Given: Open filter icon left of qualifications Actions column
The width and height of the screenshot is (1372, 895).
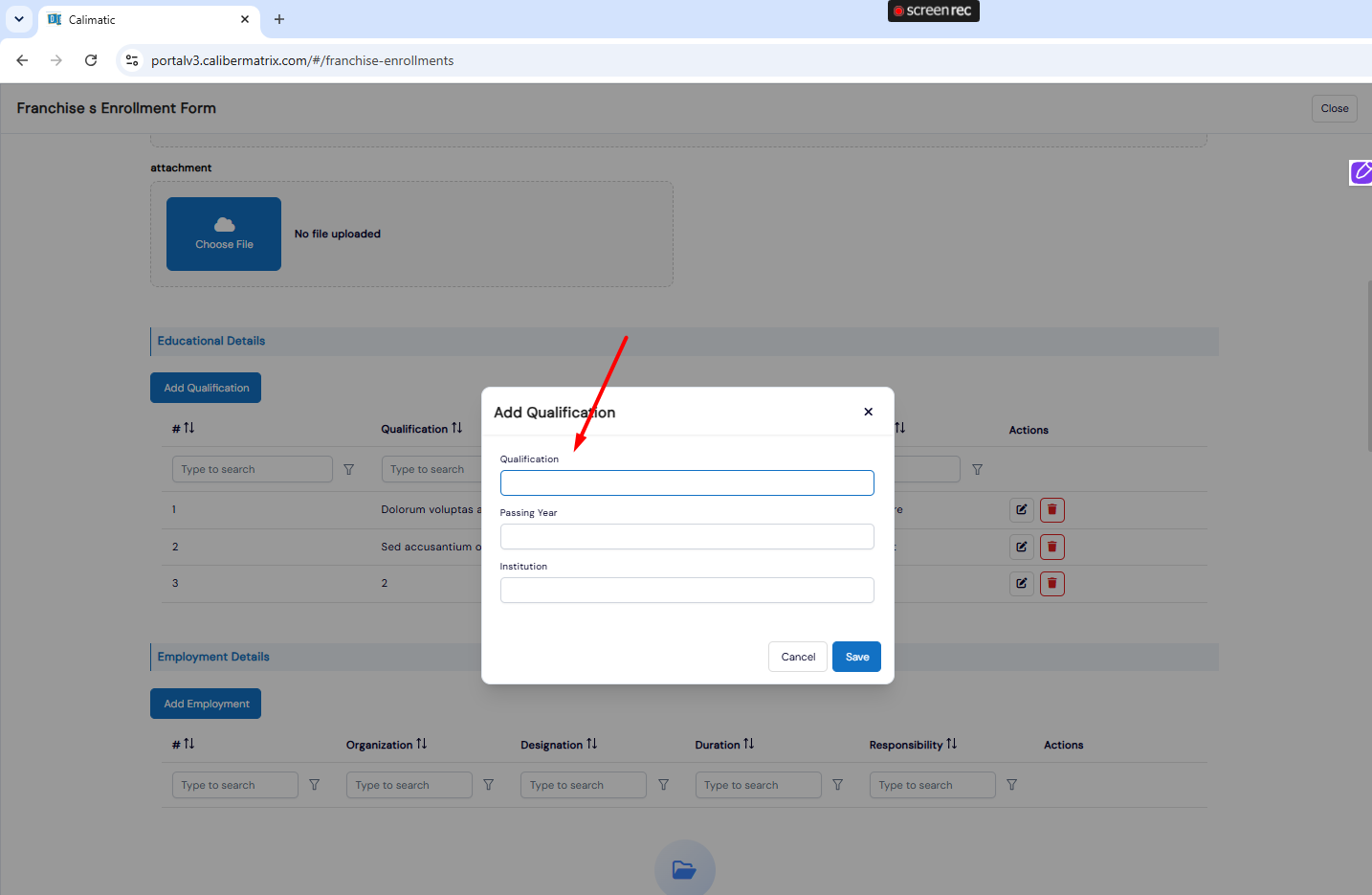Looking at the screenshot, I should pos(977,469).
